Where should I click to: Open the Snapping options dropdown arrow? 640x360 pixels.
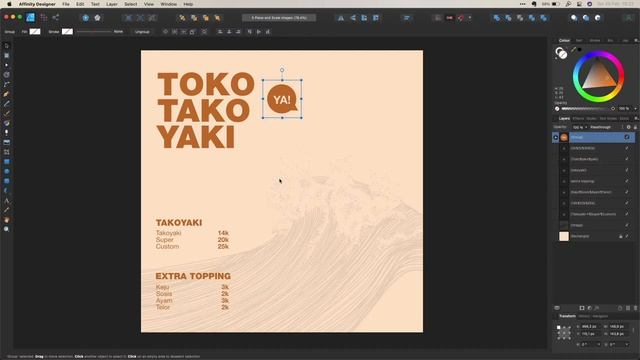470,18
